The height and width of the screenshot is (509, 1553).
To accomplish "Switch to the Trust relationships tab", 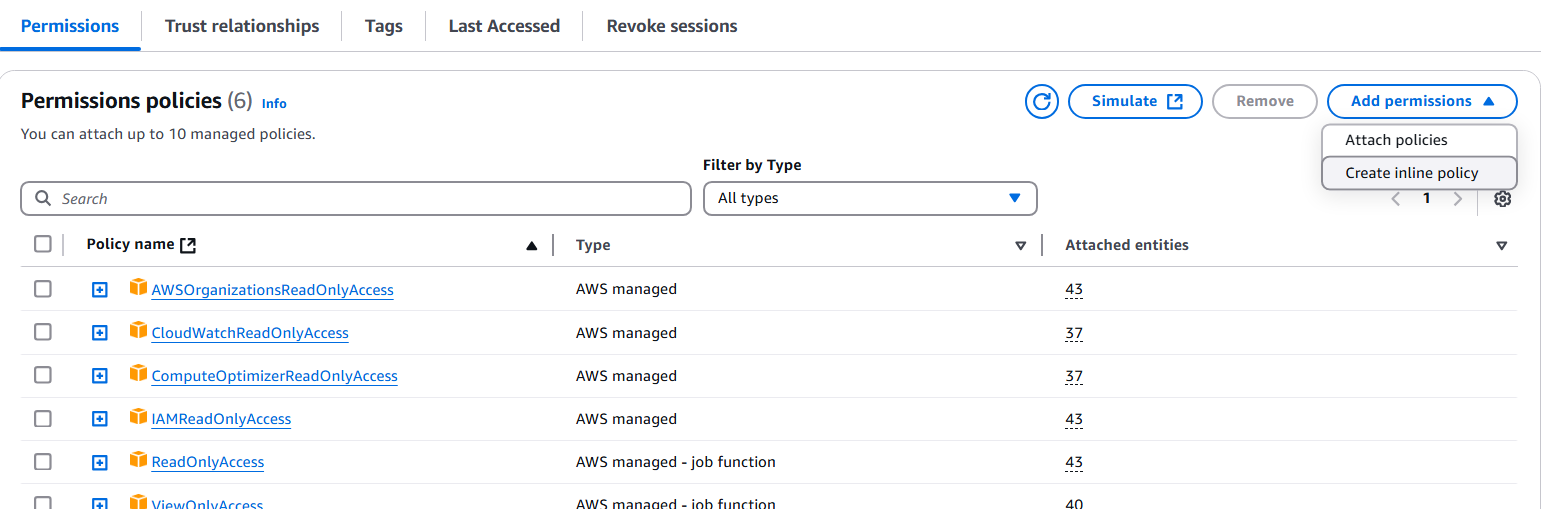I will pos(242,26).
